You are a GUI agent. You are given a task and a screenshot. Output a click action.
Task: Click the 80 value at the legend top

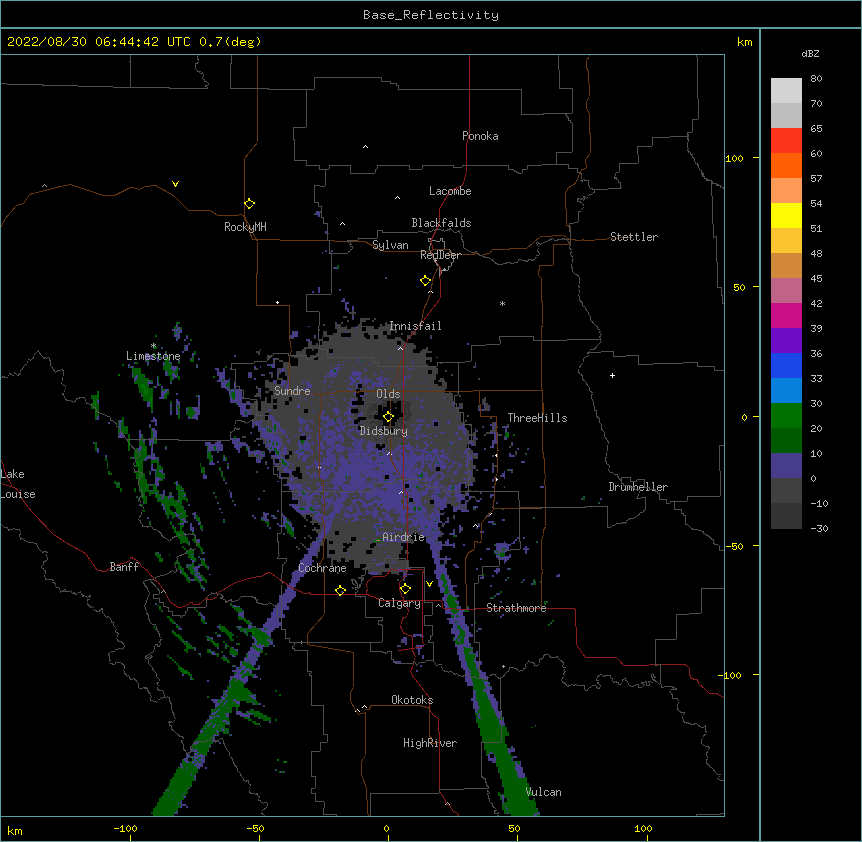coord(816,79)
